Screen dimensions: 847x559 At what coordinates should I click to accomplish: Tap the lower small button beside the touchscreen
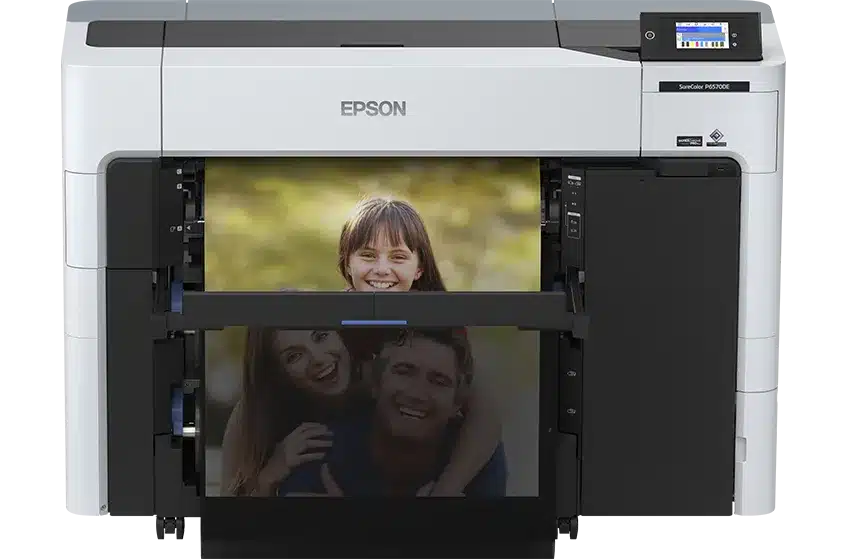735,45
